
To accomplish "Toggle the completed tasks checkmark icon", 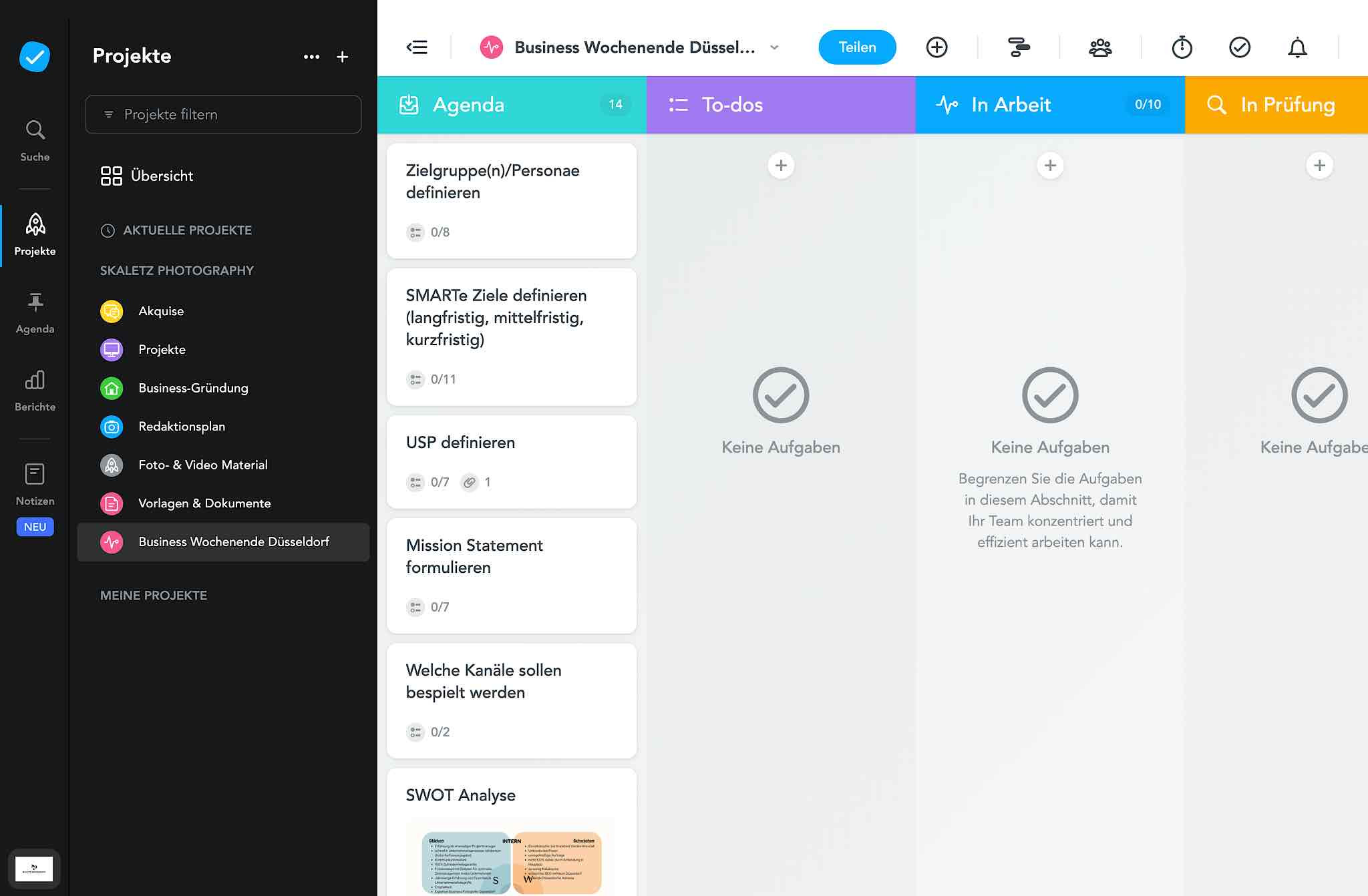I will 1239,47.
